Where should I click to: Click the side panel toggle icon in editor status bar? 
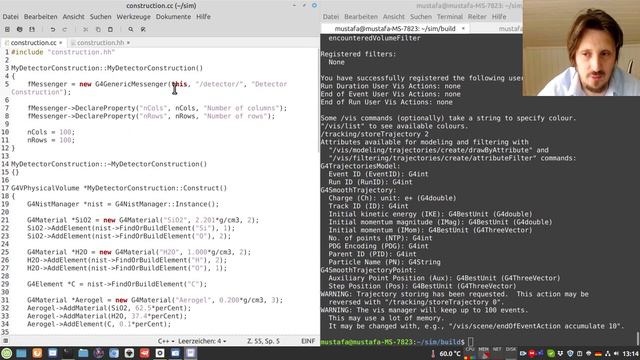(5, 341)
